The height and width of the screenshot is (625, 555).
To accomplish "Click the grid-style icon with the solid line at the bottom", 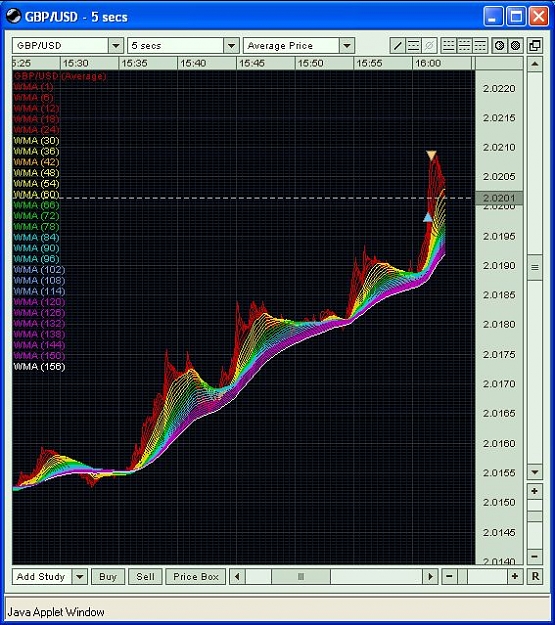I will (x=449, y=46).
